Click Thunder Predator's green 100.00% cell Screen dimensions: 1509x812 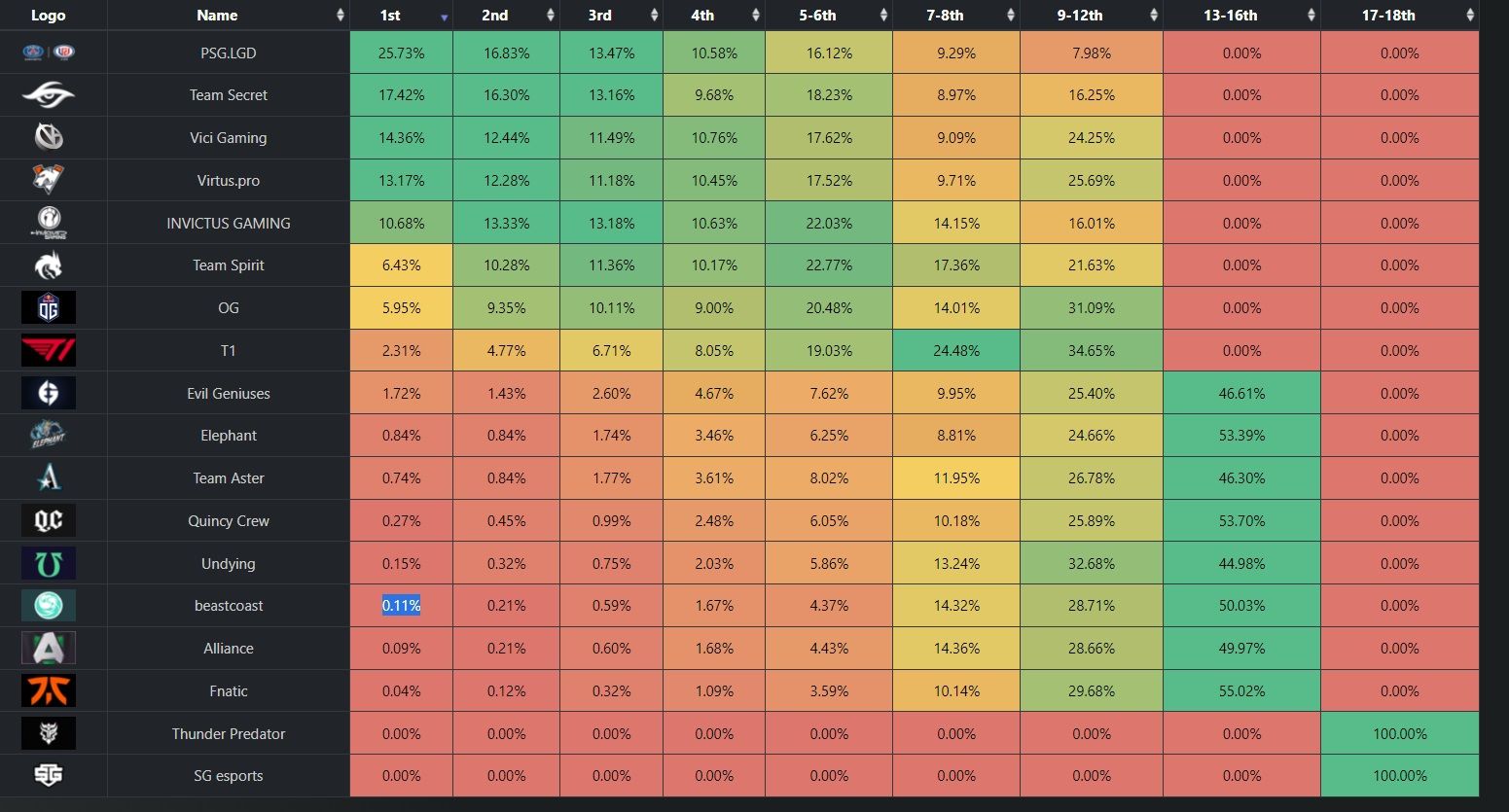point(1399,733)
